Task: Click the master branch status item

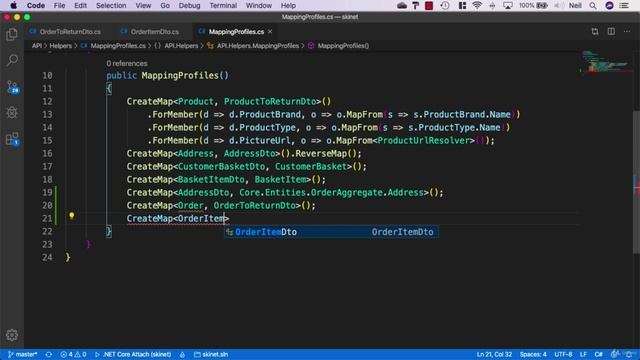Action: click(x=22, y=354)
